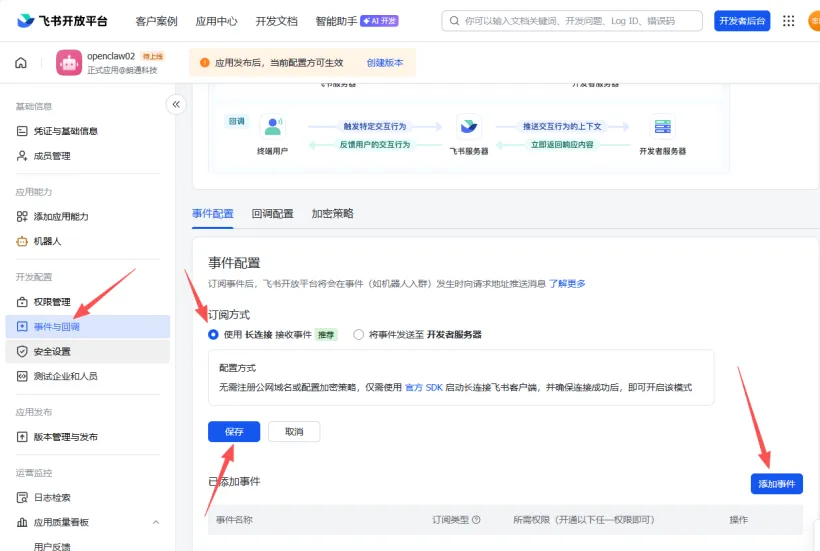Screen dimensions: 820x551
Task: Click the 飞书服务器 icon in the diagram
Action: (469, 127)
